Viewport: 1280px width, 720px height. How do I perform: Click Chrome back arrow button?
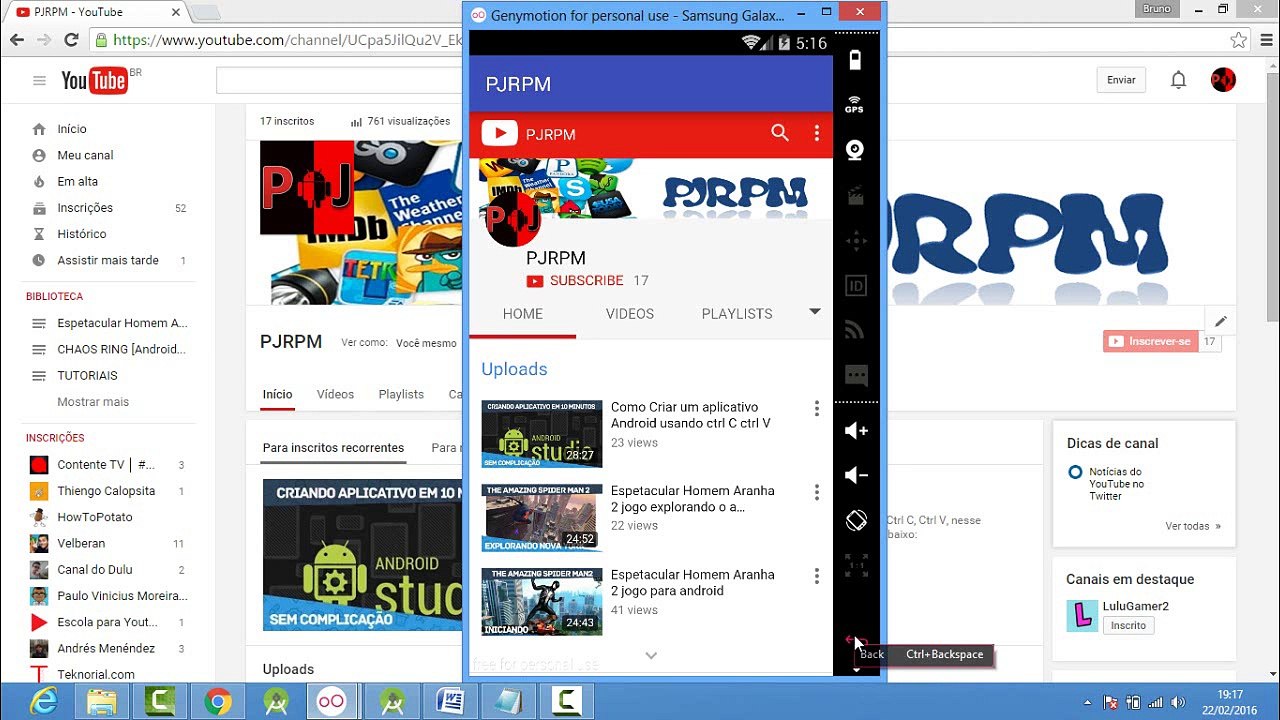(17, 40)
